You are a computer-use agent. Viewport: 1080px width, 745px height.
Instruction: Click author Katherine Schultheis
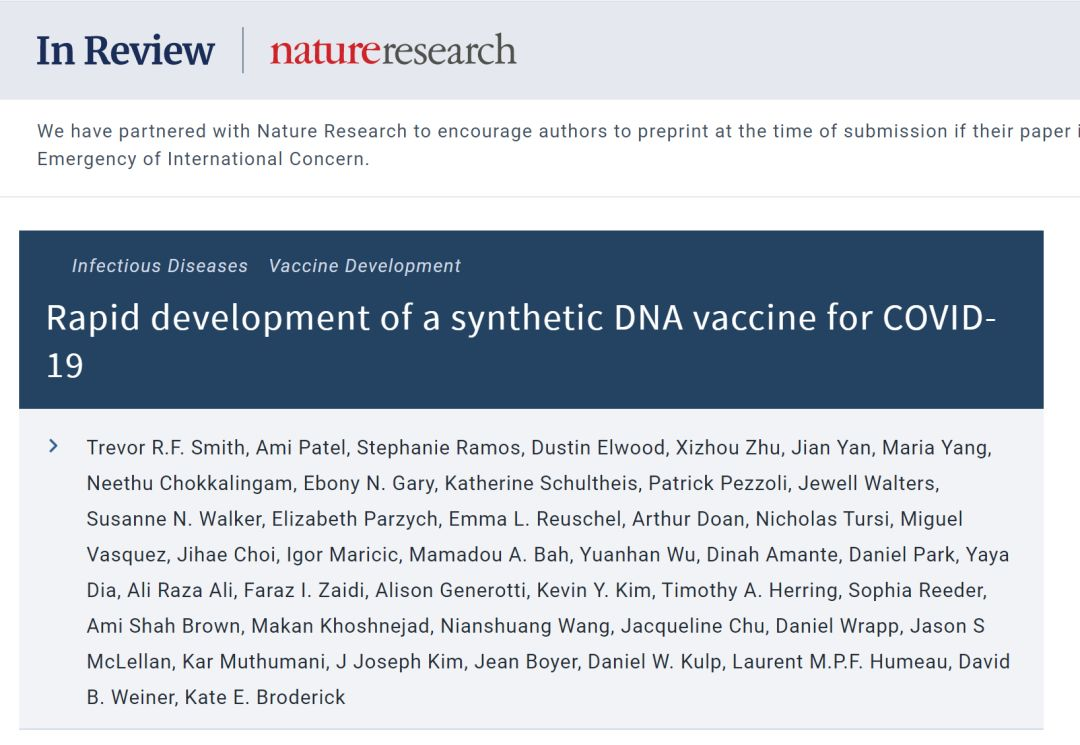541,484
